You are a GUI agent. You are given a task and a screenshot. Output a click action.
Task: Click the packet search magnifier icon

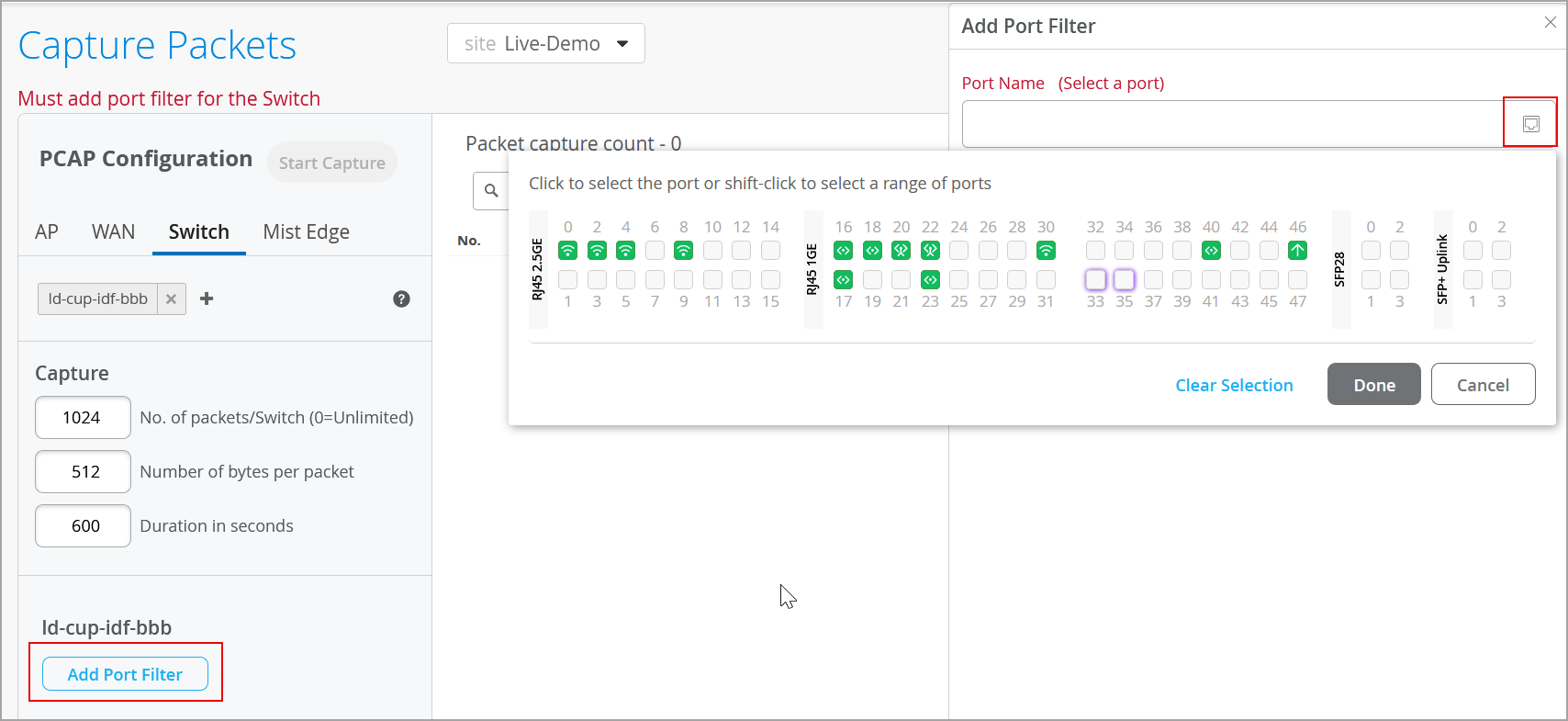tap(491, 191)
